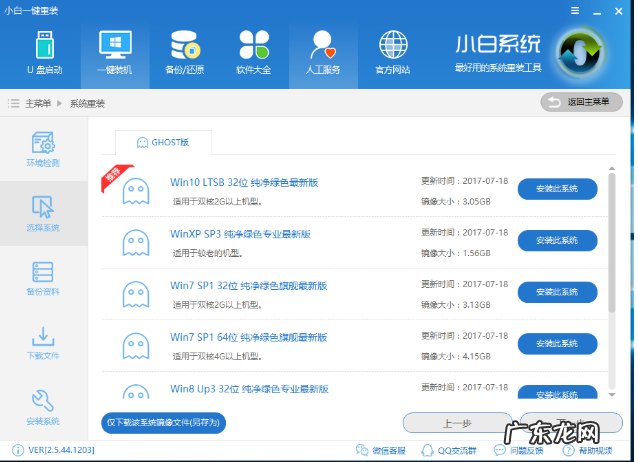This screenshot has width=638, height=462.
Task: Click the Win10 LTSB 32位 ghost icon
Action: pyautogui.click(x=136, y=191)
